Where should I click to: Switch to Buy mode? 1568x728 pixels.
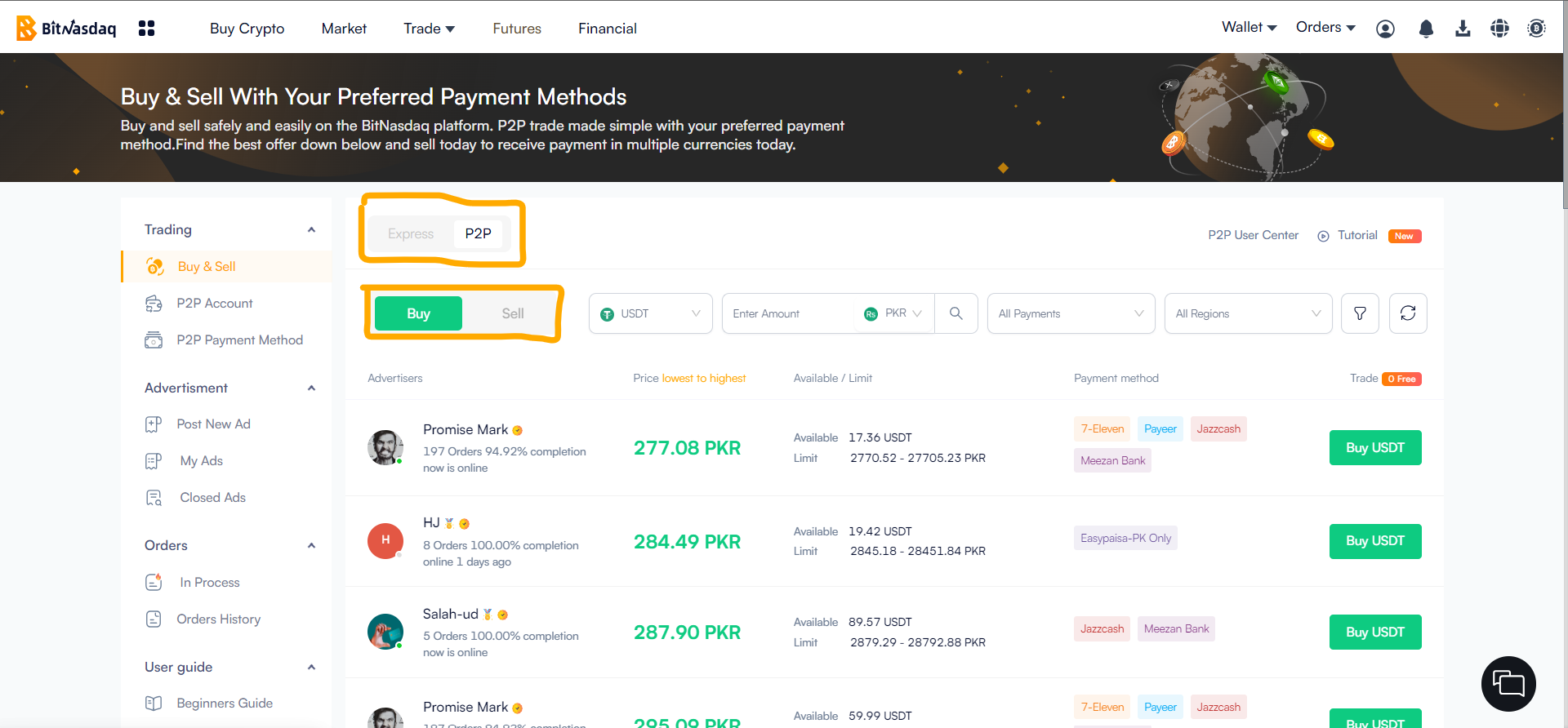(418, 313)
